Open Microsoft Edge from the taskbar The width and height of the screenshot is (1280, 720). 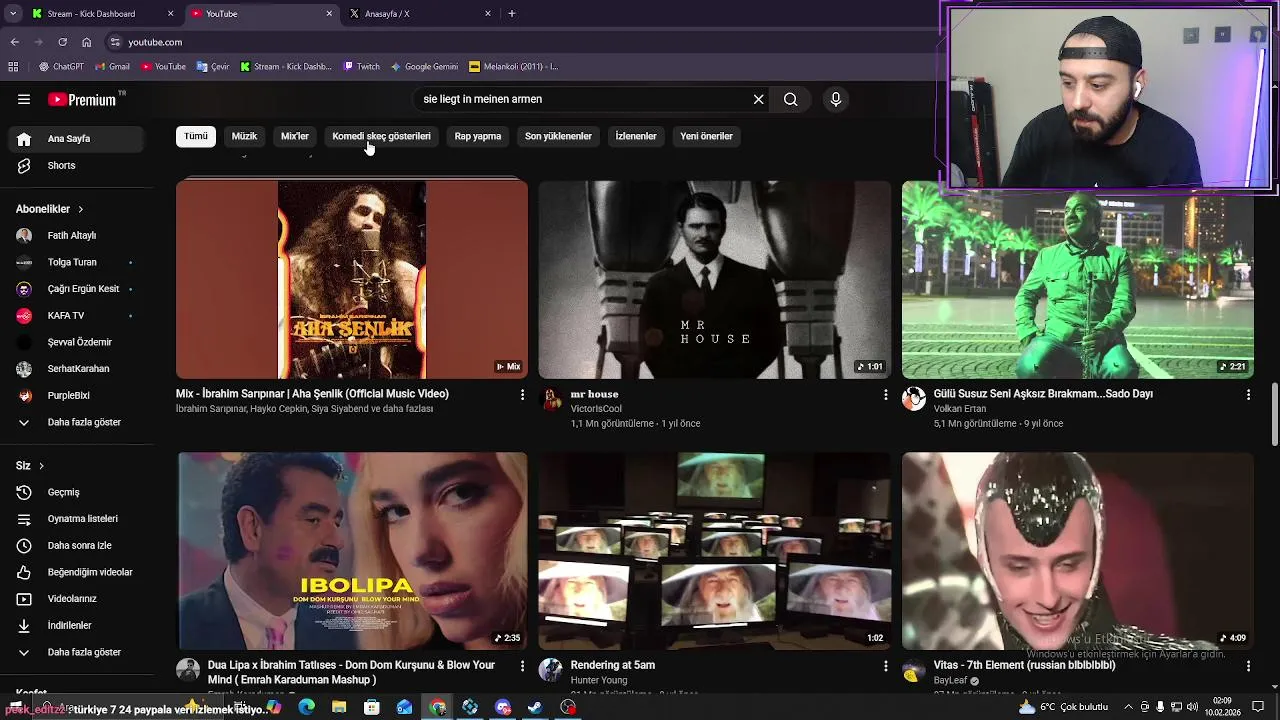point(306,707)
